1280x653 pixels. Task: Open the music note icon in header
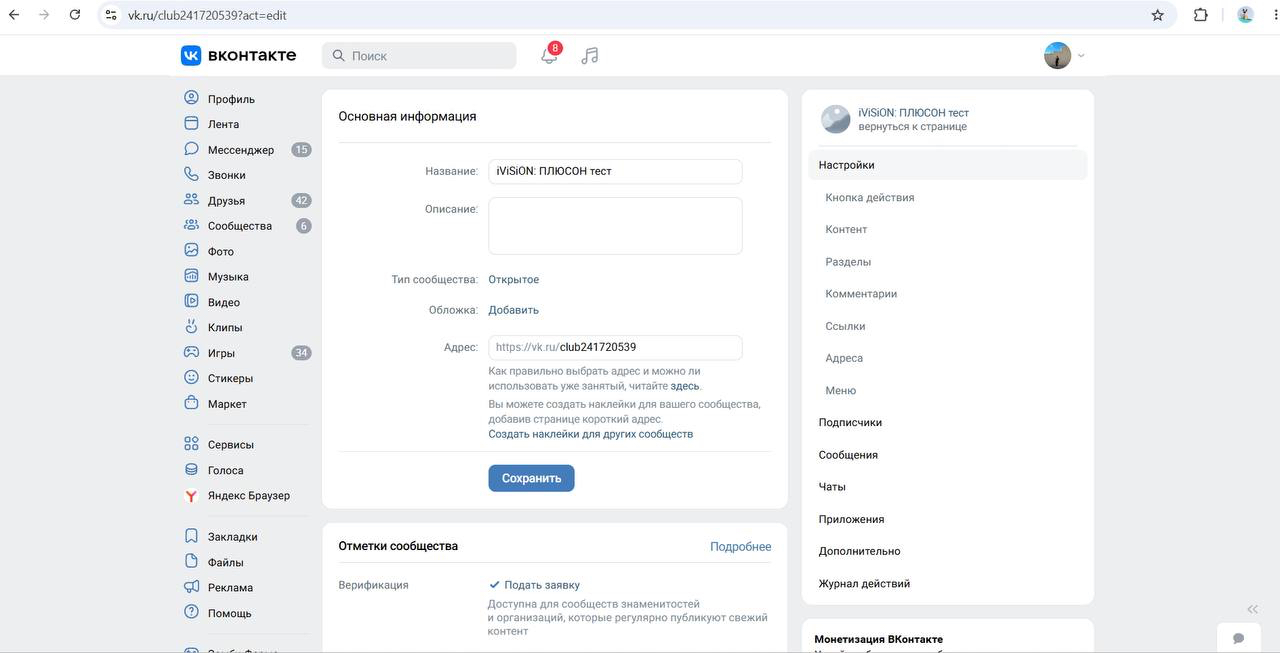tap(590, 56)
